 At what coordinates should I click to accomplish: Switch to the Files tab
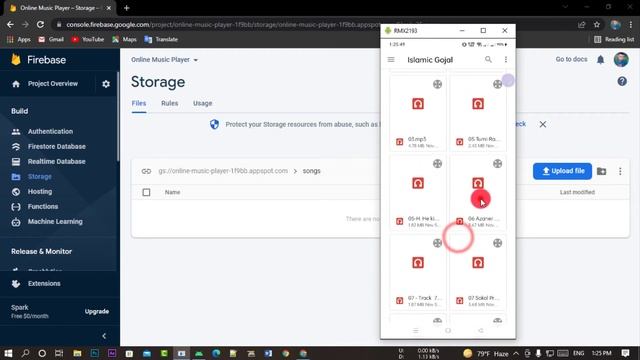[139, 103]
